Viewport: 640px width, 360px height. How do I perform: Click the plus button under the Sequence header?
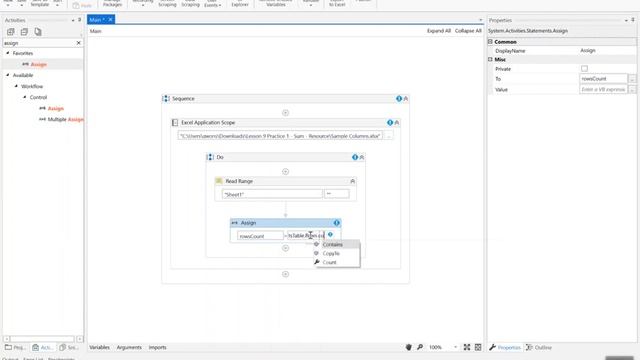(x=285, y=113)
